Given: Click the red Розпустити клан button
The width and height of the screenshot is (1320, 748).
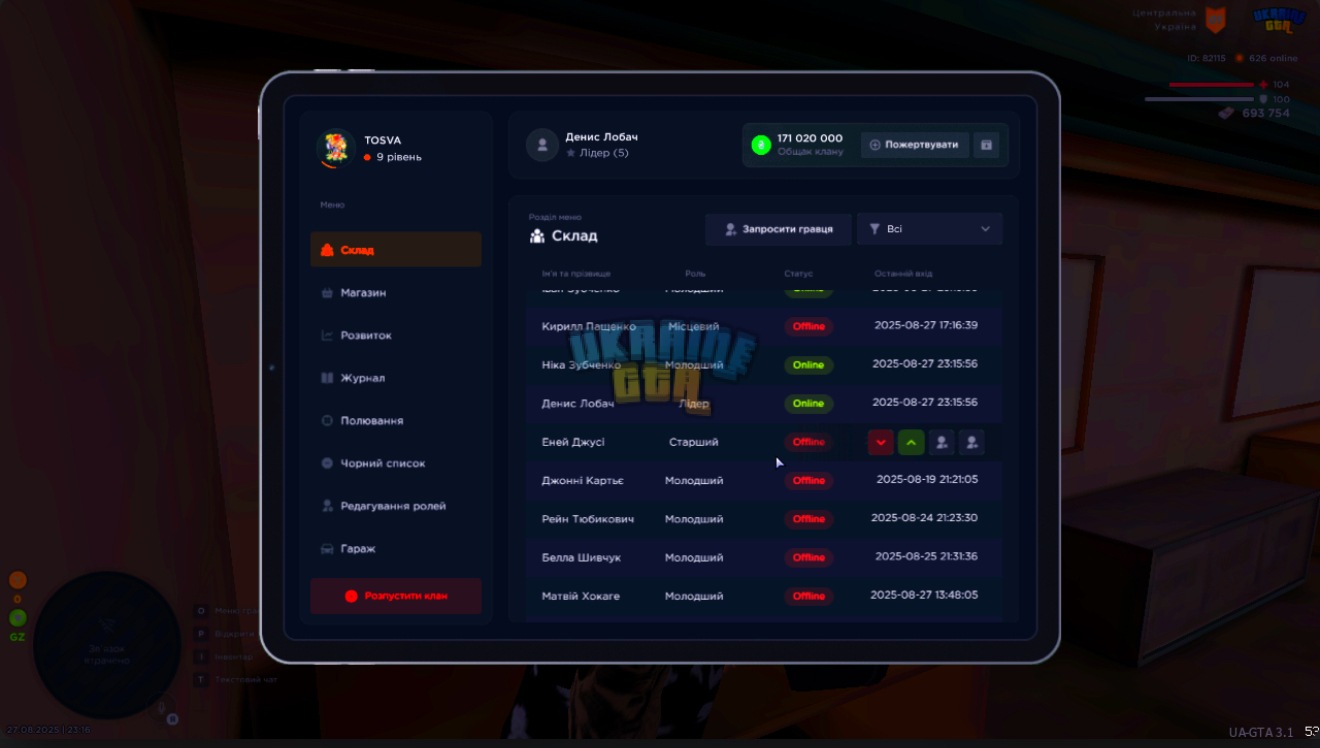Looking at the screenshot, I should click(x=396, y=596).
